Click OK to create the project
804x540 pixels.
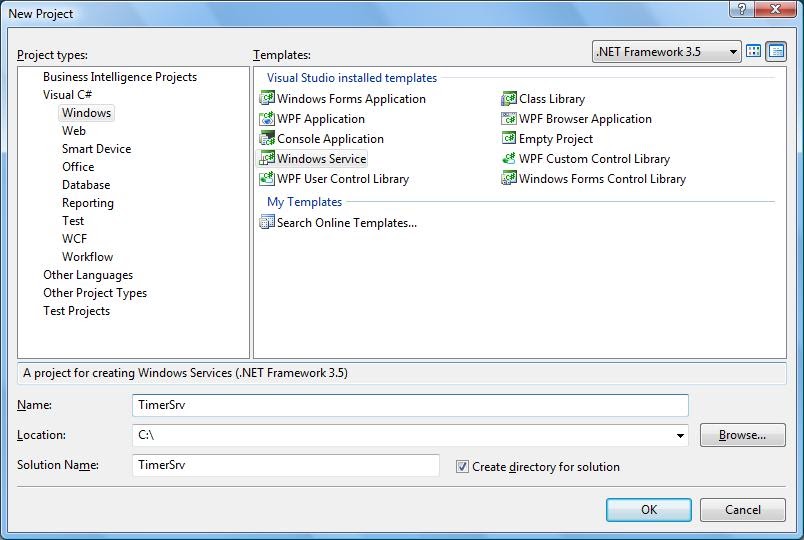click(x=649, y=510)
